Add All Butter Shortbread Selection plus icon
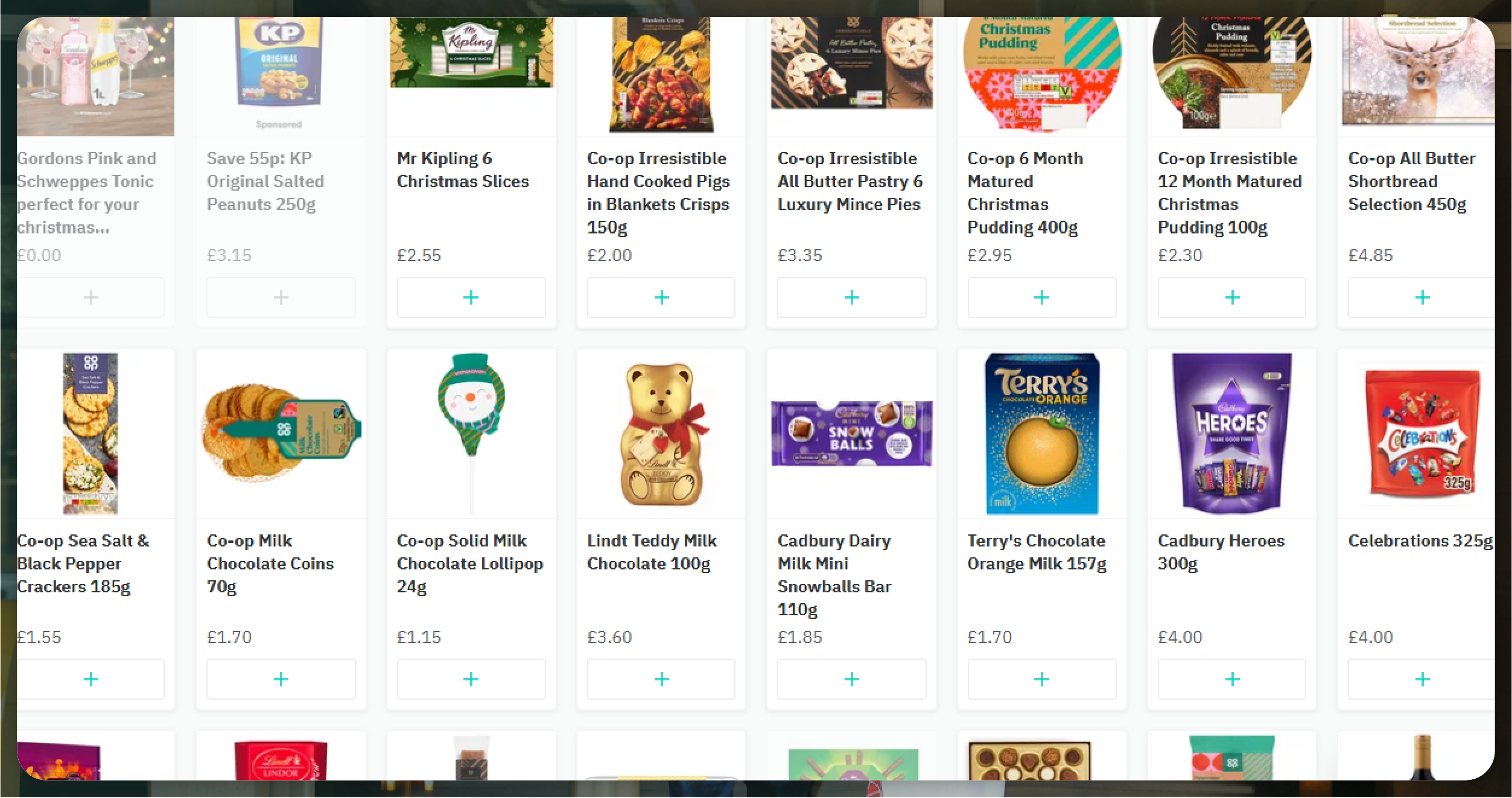This screenshot has height=798, width=1512. point(1421,297)
